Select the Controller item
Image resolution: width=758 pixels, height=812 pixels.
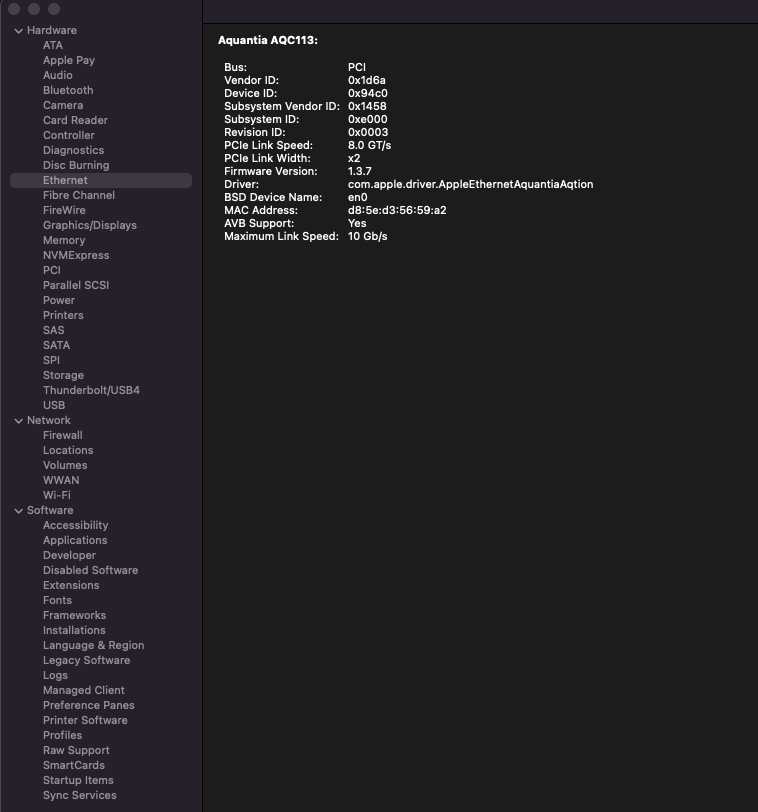[x=68, y=136]
